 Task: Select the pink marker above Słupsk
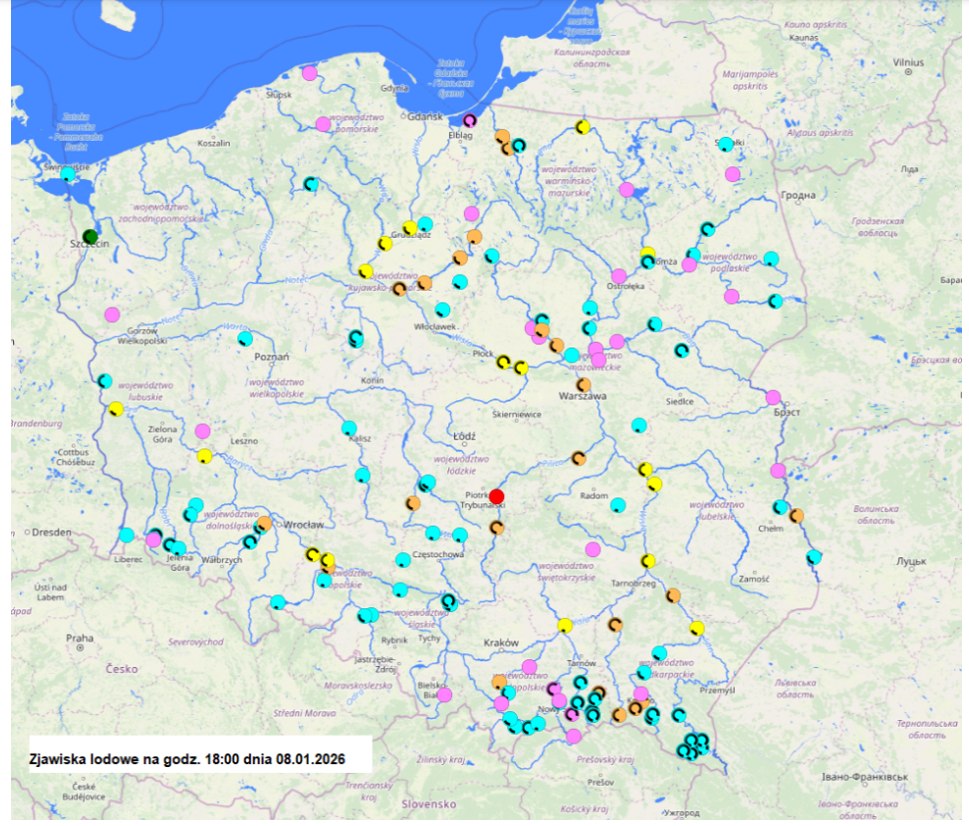click(x=310, y=72)
